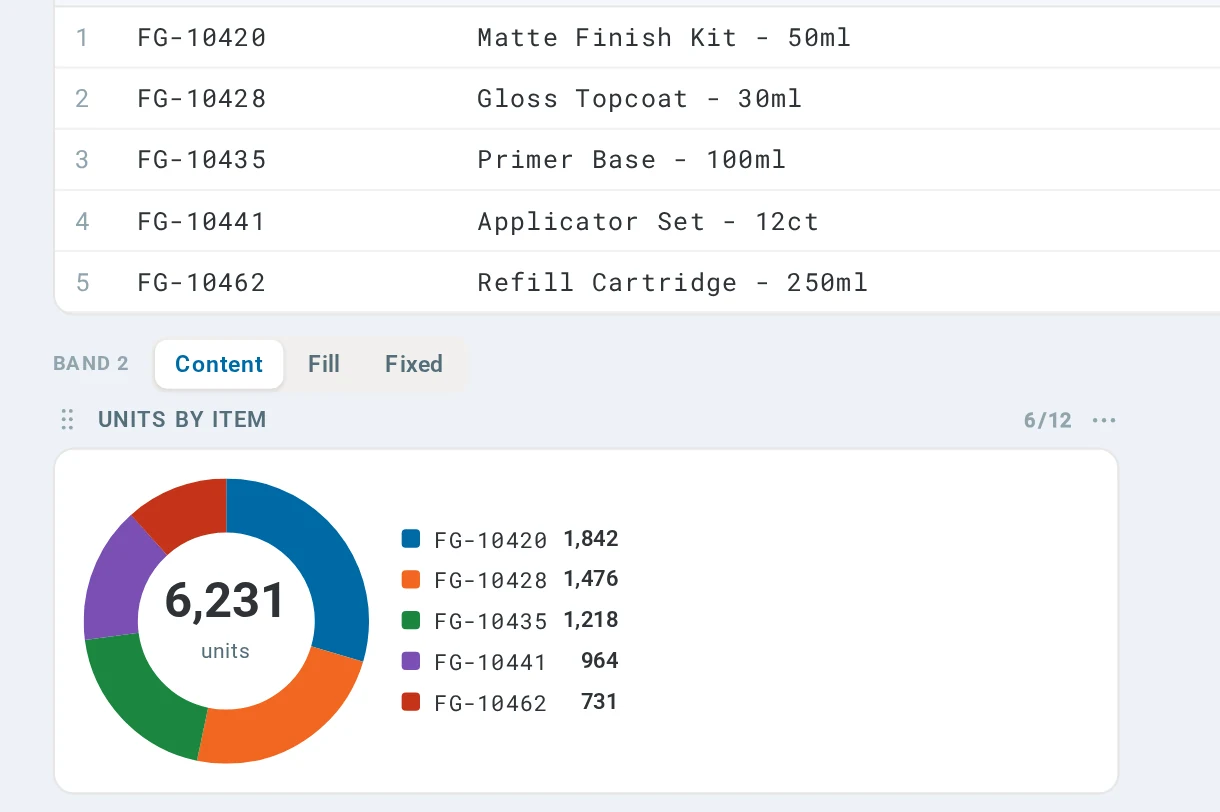Click row number 3 in the table
Image resolution: width=1220 pixels, height=812 pixels.
coord(82,160)
